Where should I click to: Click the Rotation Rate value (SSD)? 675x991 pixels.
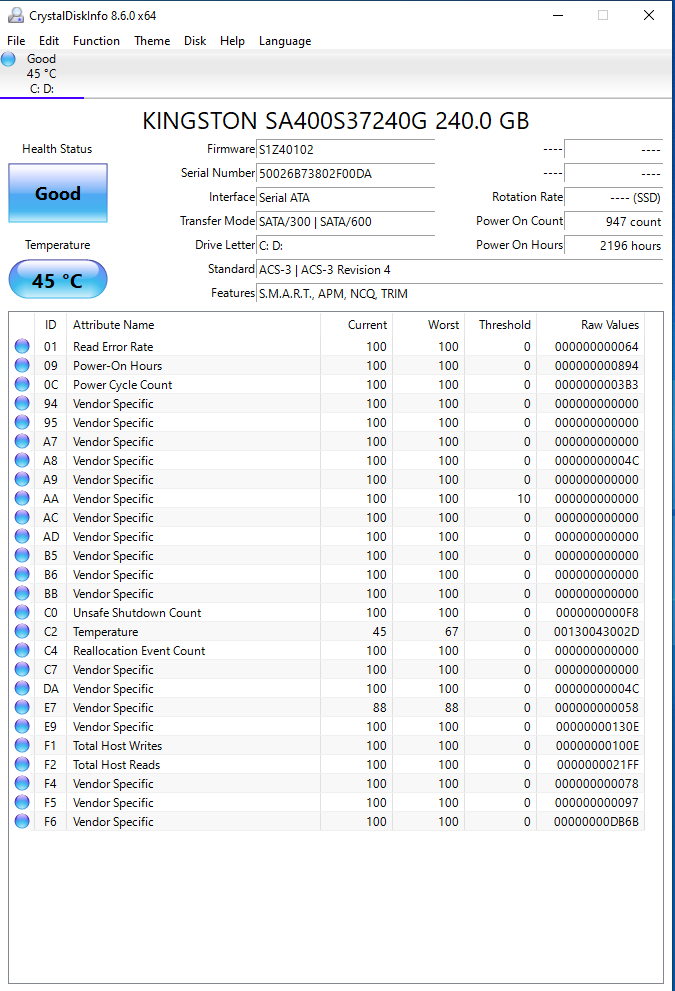click(x=613, y=198)
